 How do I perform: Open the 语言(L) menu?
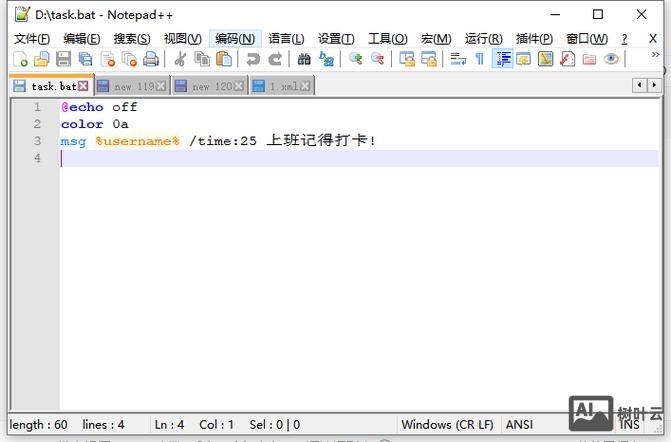click(x=286, y=39)
